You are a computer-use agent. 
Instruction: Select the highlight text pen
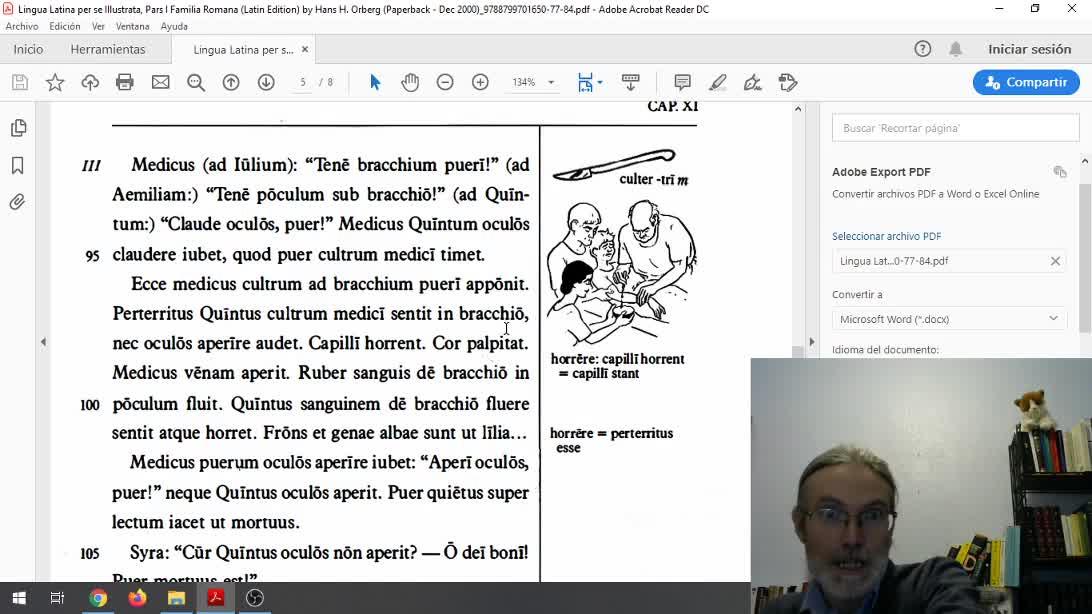click(x=717, y=82)
